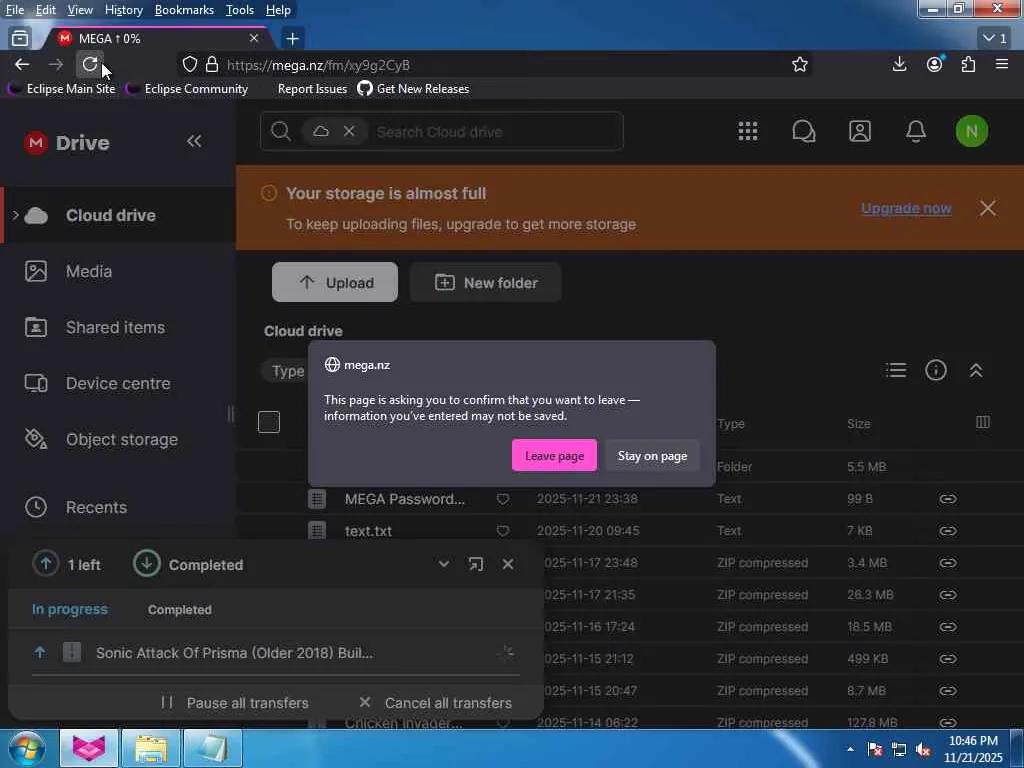Image resolution: width=1024 pixels, height=768 pixels.
Task: Open the file info panel icon
Action: tap(935, 370)
